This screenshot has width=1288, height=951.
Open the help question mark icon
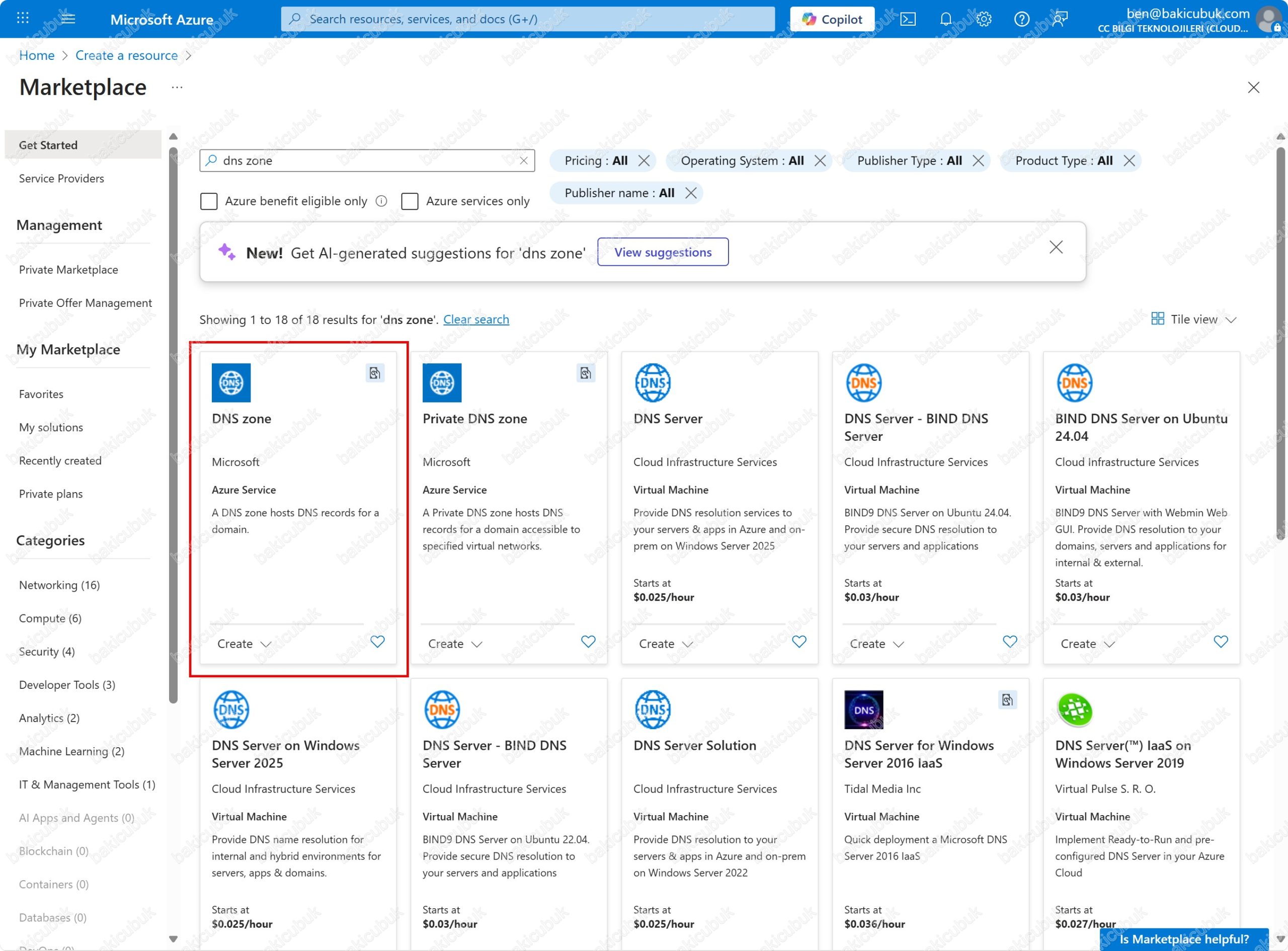1021,19
